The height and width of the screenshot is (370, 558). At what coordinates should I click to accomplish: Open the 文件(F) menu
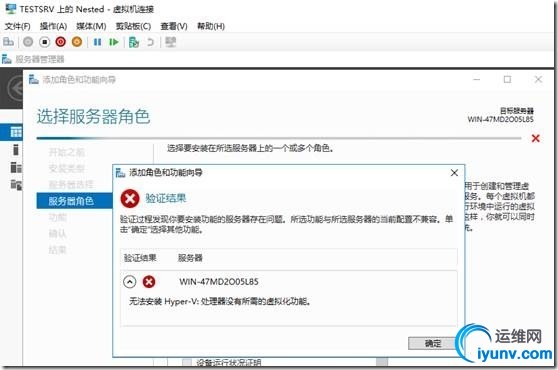point(17,26)
